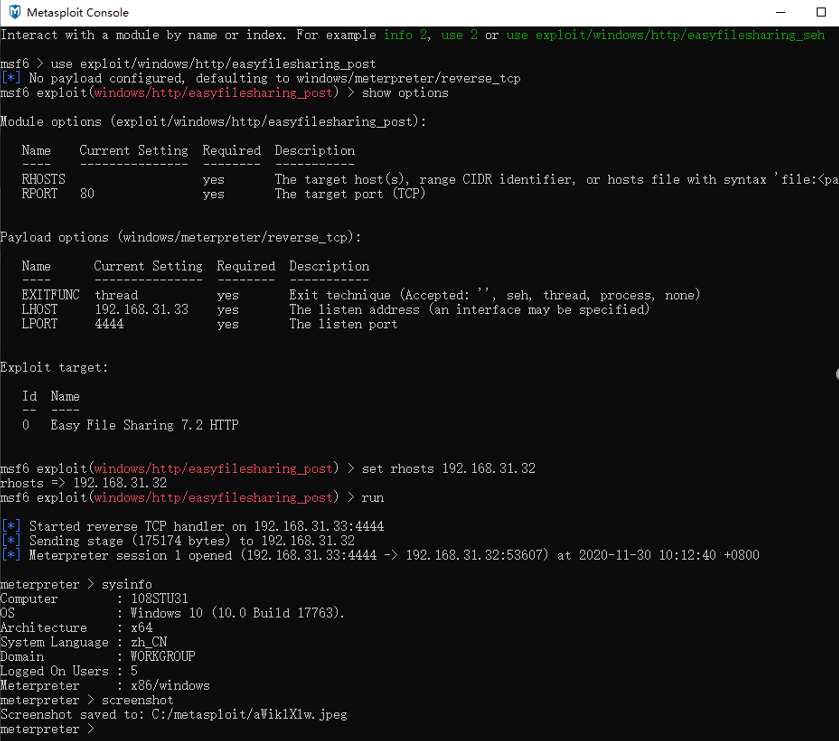Maximize the Metasploit Console window
The width and height of the screenshot is (839, 741).
821,12
